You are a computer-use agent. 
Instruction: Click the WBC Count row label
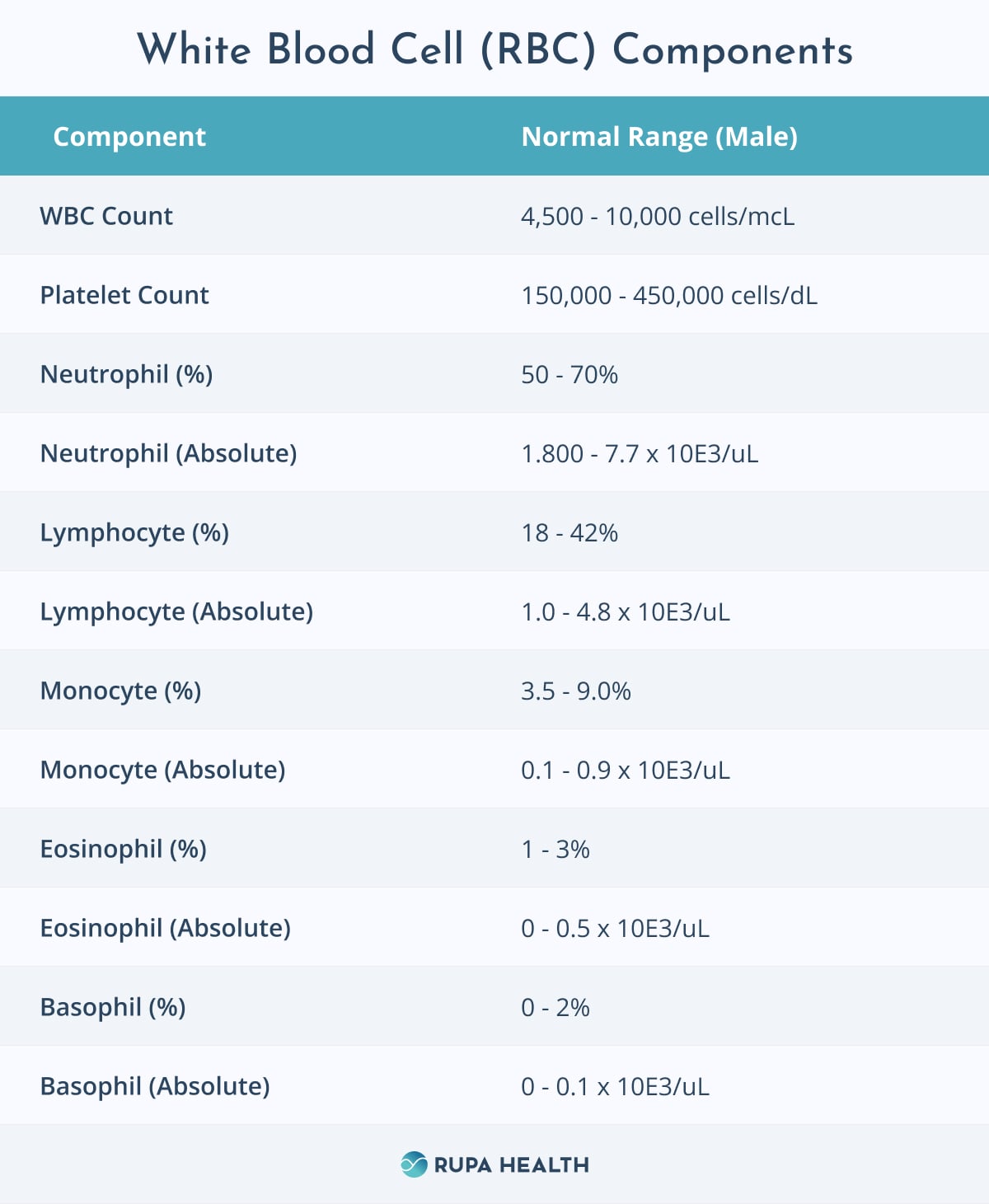[106, 216]
